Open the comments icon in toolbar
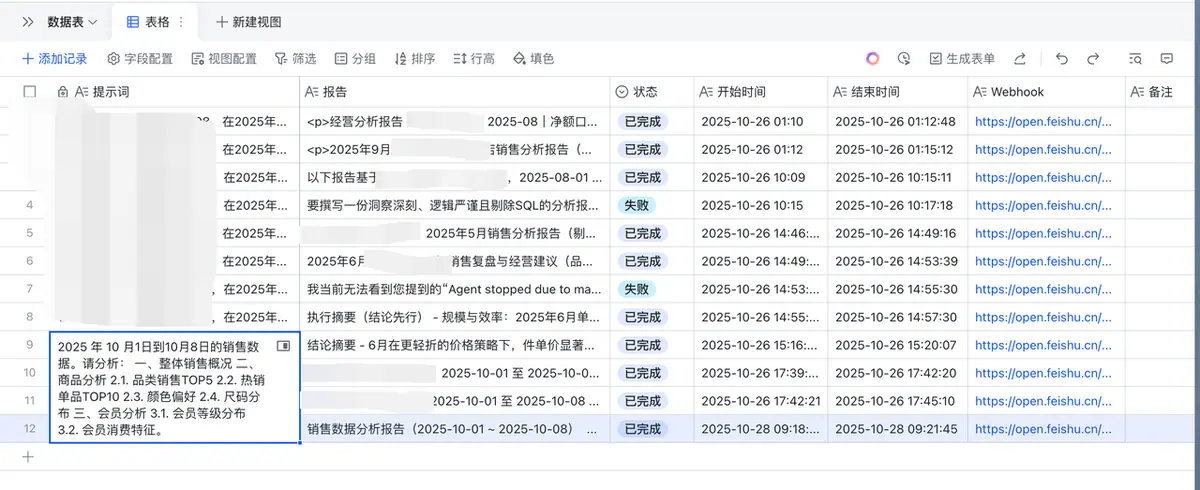The image size is (1200, 490). [1167, 59]
